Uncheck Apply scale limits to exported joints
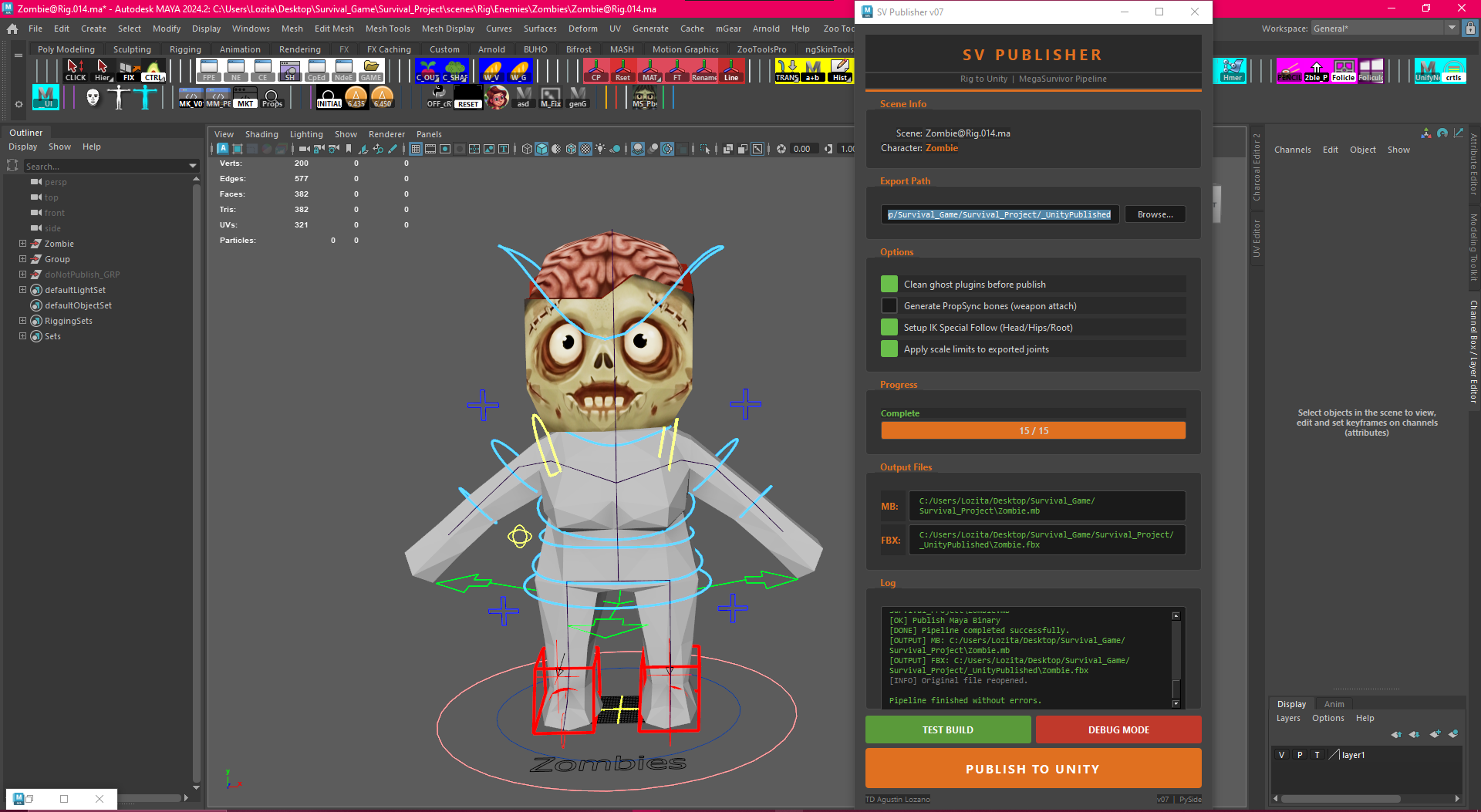This screenshot has height=812, width=1481. pyautogui.click(x=889, y=349)
